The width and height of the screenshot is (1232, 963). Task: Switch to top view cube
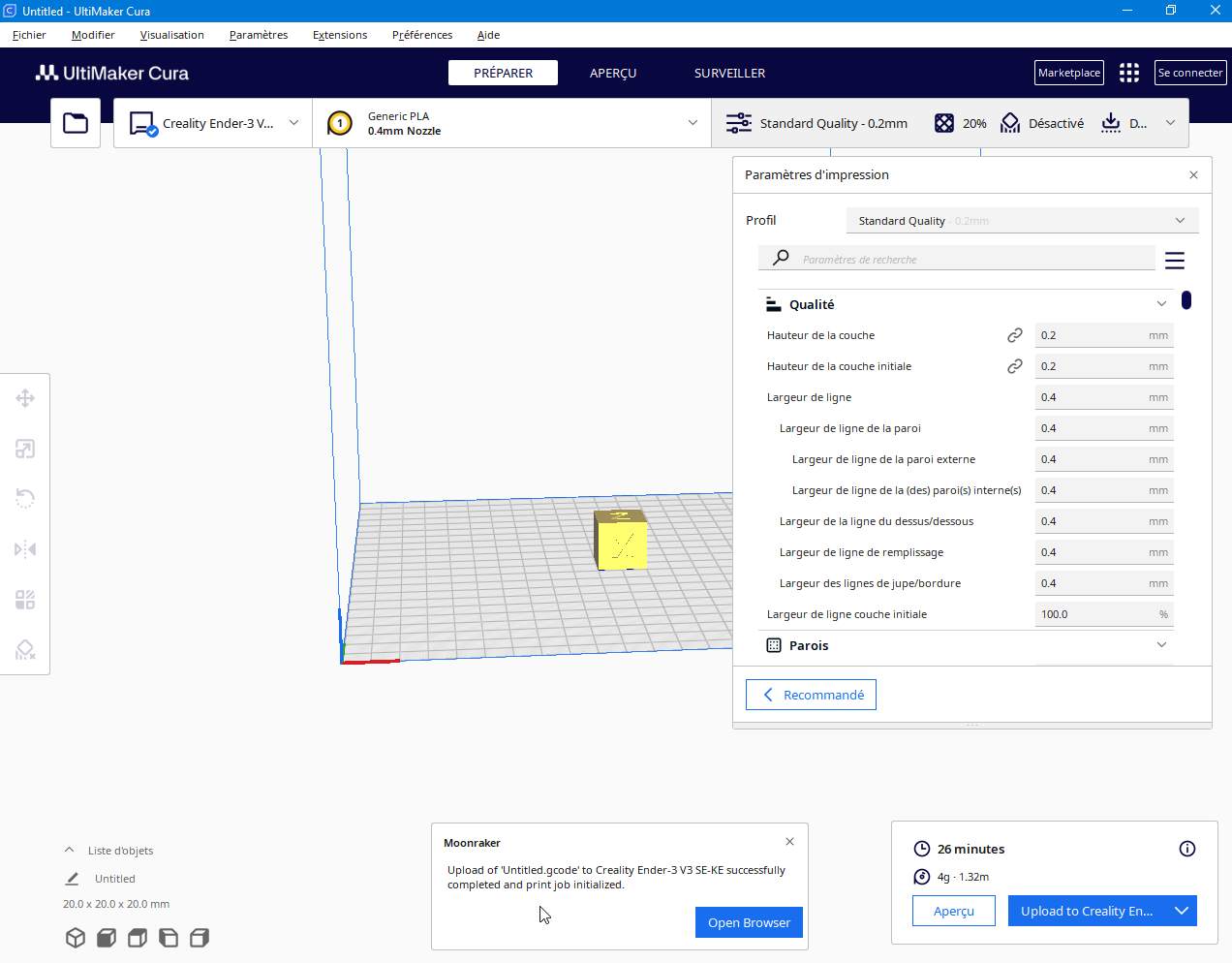tap(138, 938)
